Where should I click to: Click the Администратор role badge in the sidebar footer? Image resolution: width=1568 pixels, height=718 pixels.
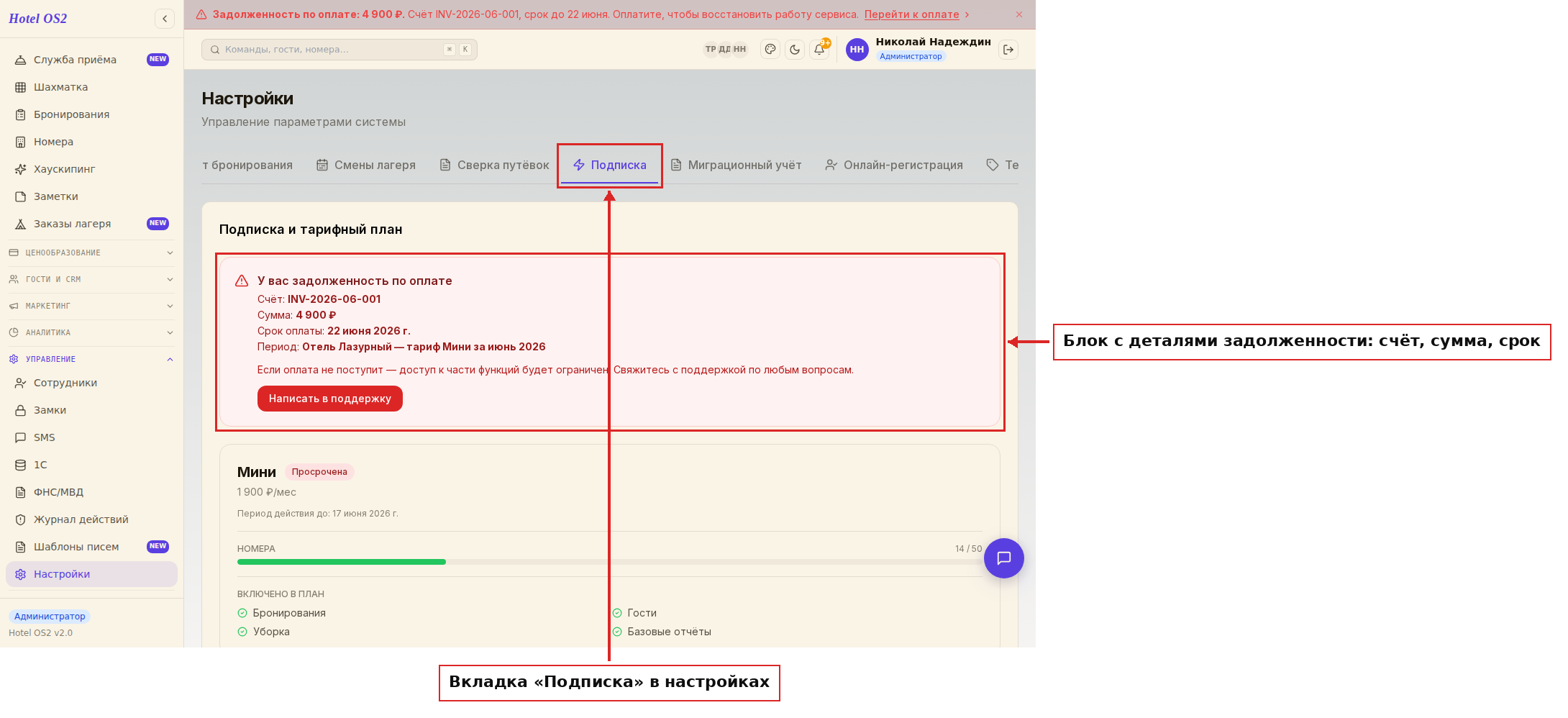coord(50,617)
